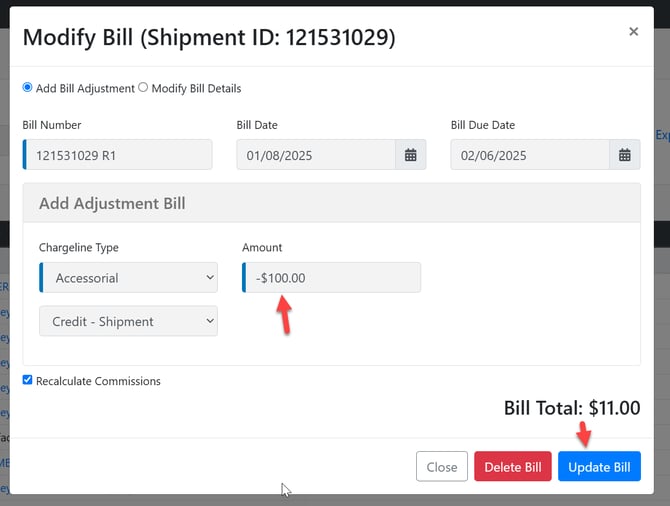Open the Bill Due Date calendar picker

click(x=624, y=155)
